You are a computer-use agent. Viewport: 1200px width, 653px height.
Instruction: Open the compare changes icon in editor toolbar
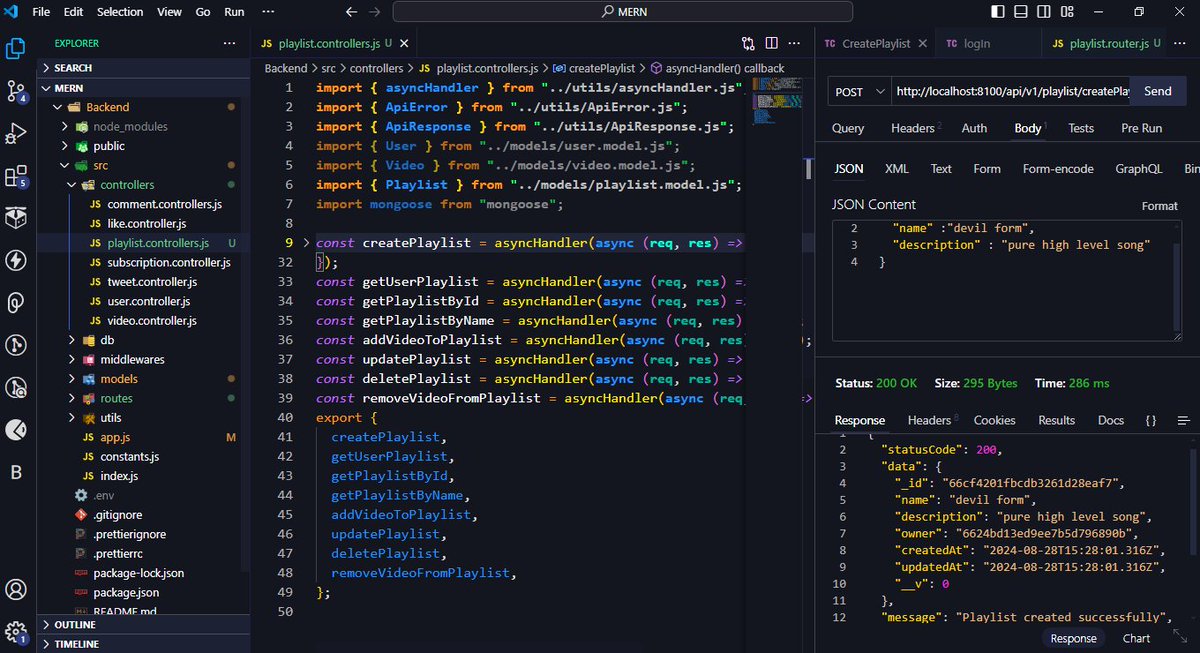(748, 44)
